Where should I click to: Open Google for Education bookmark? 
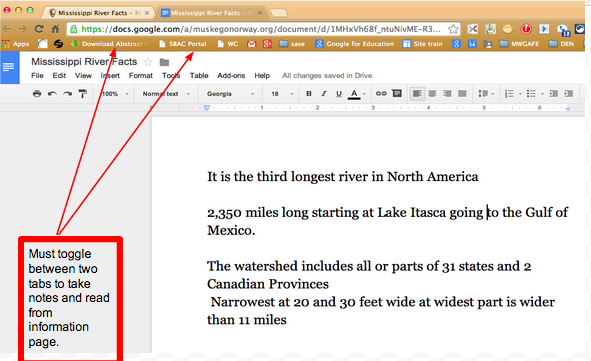[355, 44]
